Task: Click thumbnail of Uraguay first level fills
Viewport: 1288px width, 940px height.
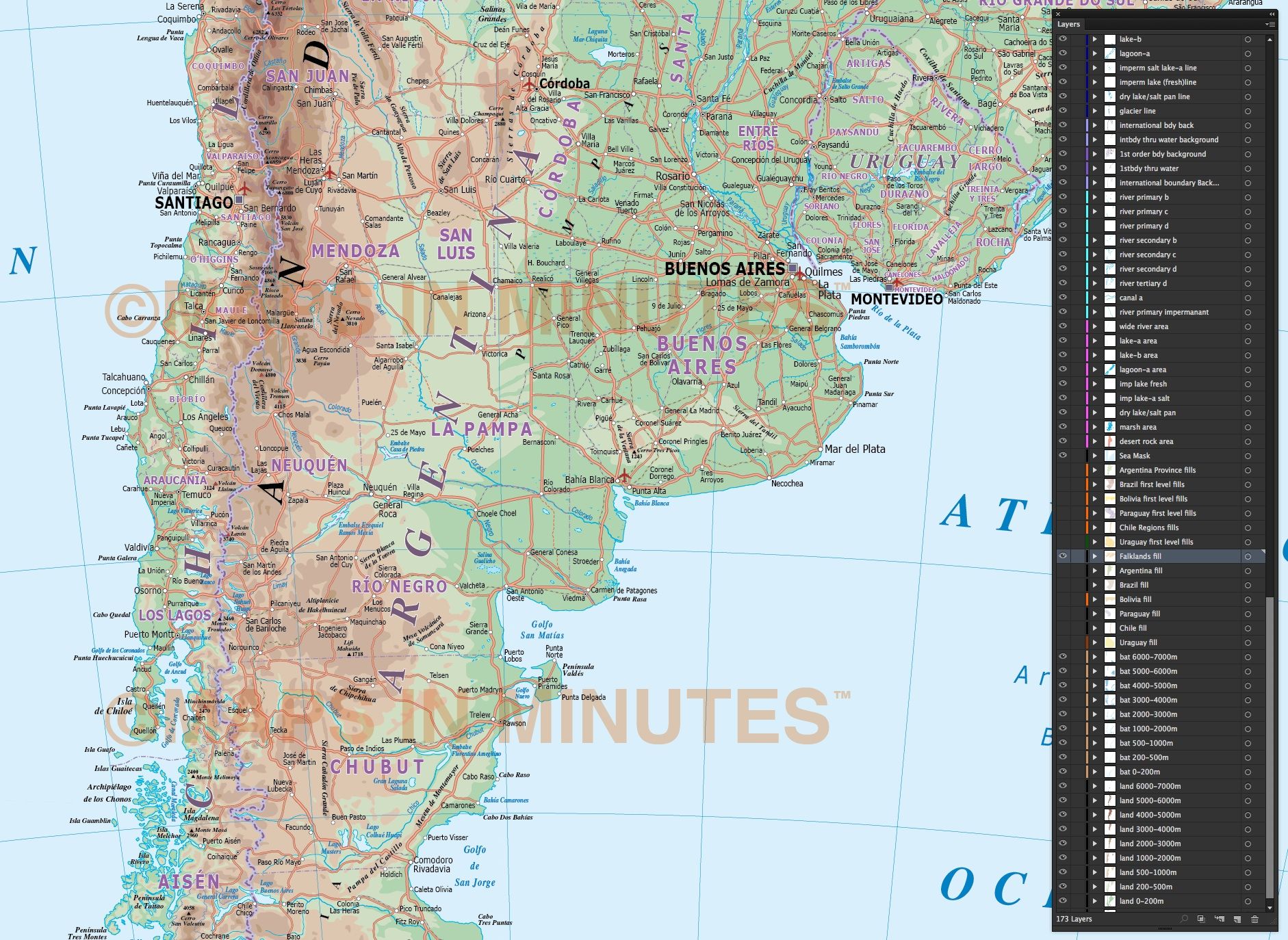Action: pyautogui.click(x=1110, y=542)
